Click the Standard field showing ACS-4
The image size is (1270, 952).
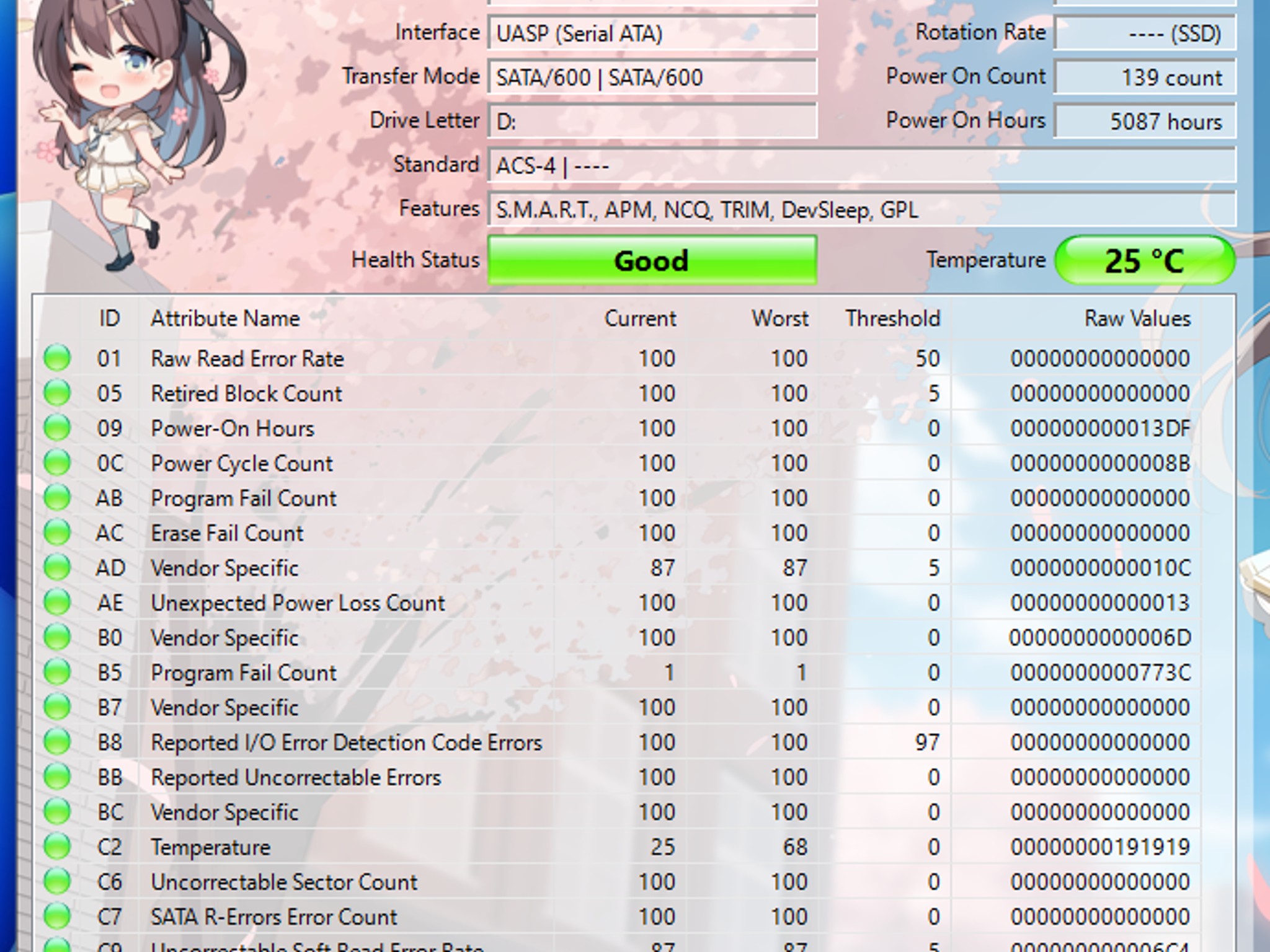click(x=861, y=165)
